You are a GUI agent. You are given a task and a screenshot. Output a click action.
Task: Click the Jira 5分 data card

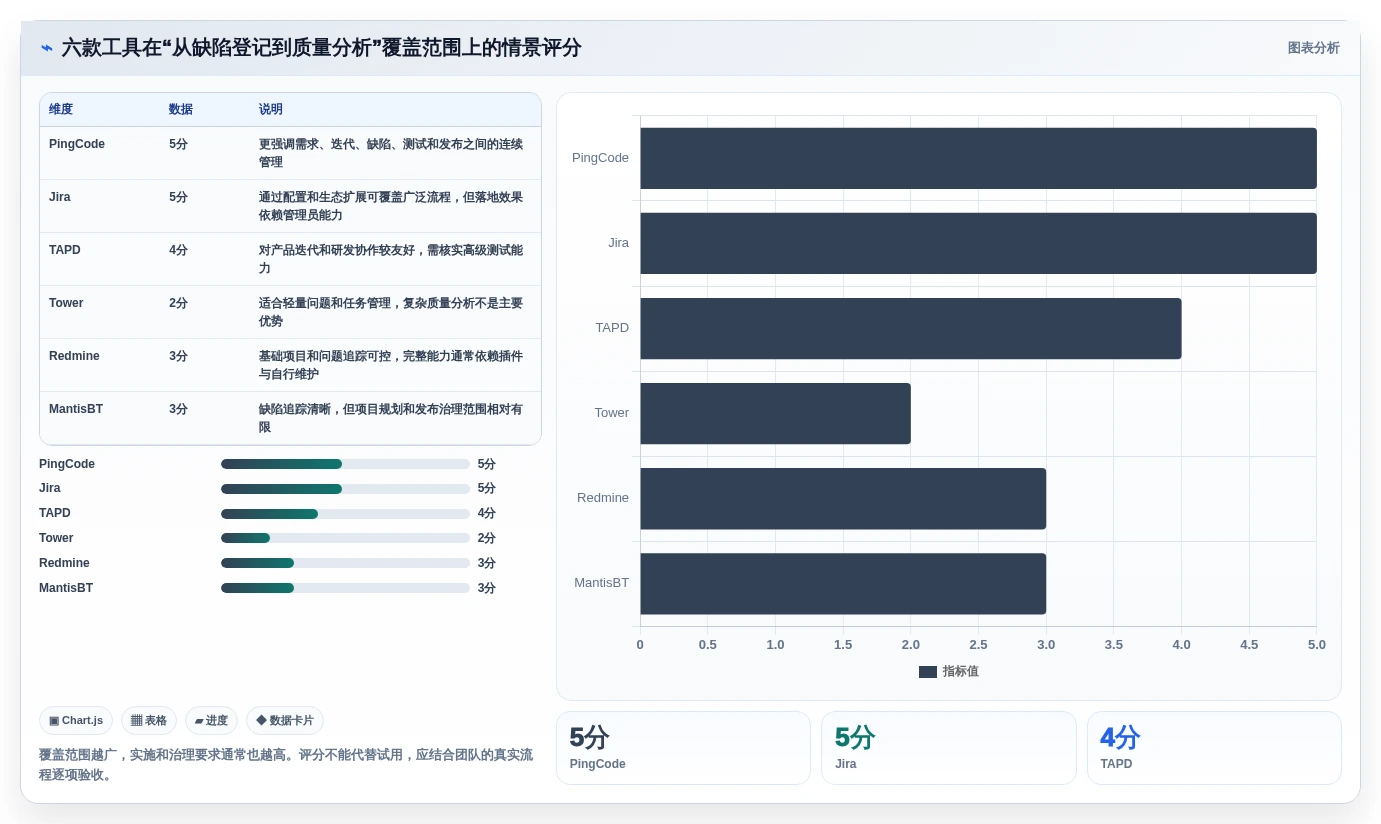[x=949, y=748]
